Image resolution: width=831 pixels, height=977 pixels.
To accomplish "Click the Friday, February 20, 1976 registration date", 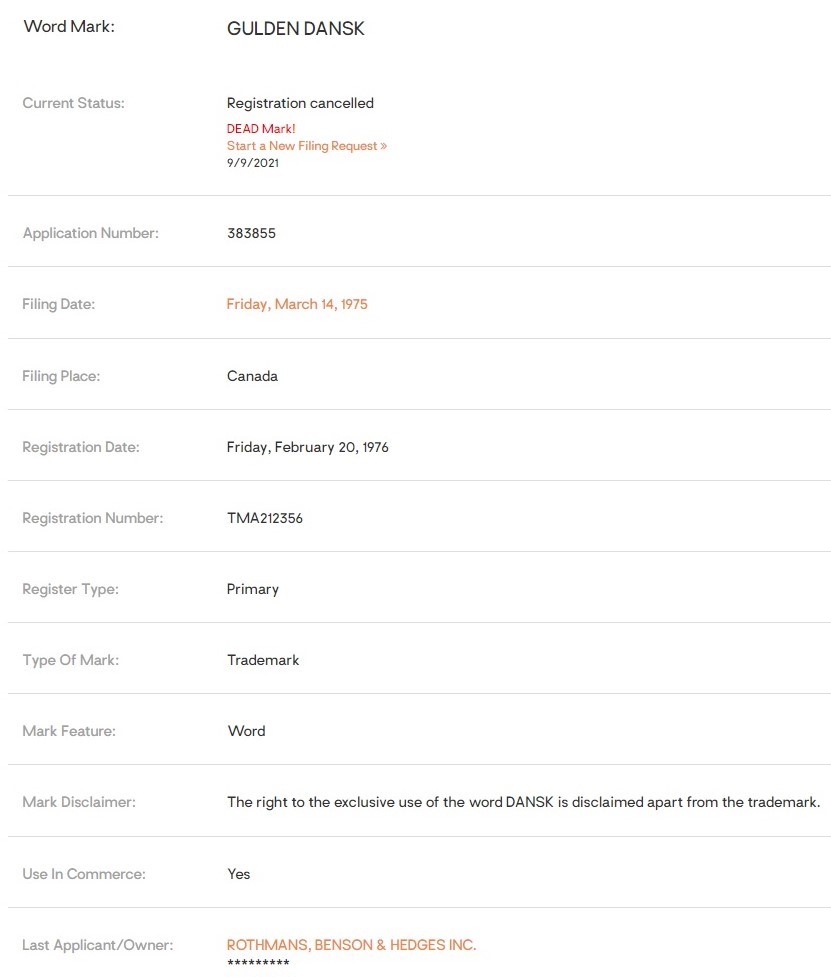I will [307, 447].
